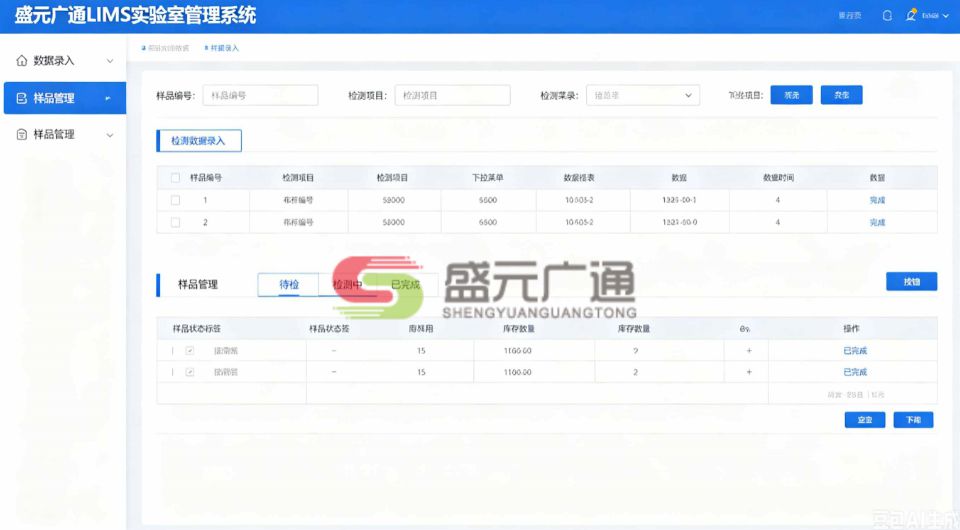Check the checkbox for sample row 1
960x530 pixels.
pos(176,200)
